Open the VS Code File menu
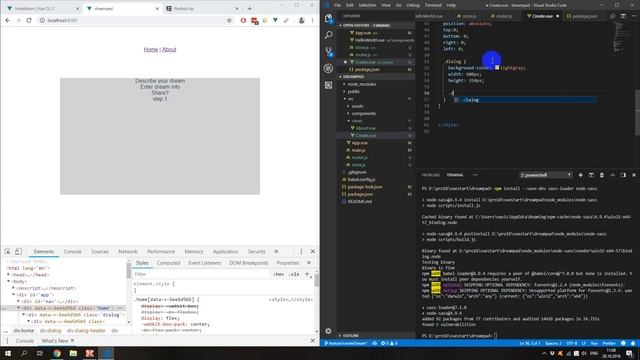The height and width of the screenshot is (360, 640). pyautogui.click(x=338, y=5)
